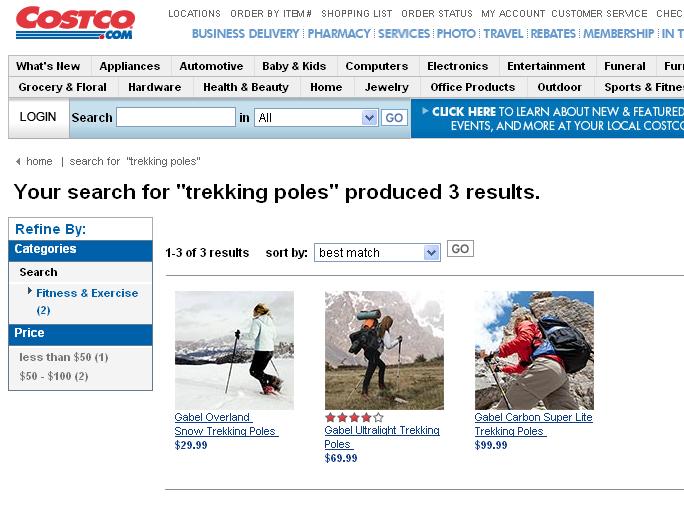Go to the home breadcrumb link

[x=40, y=161]
